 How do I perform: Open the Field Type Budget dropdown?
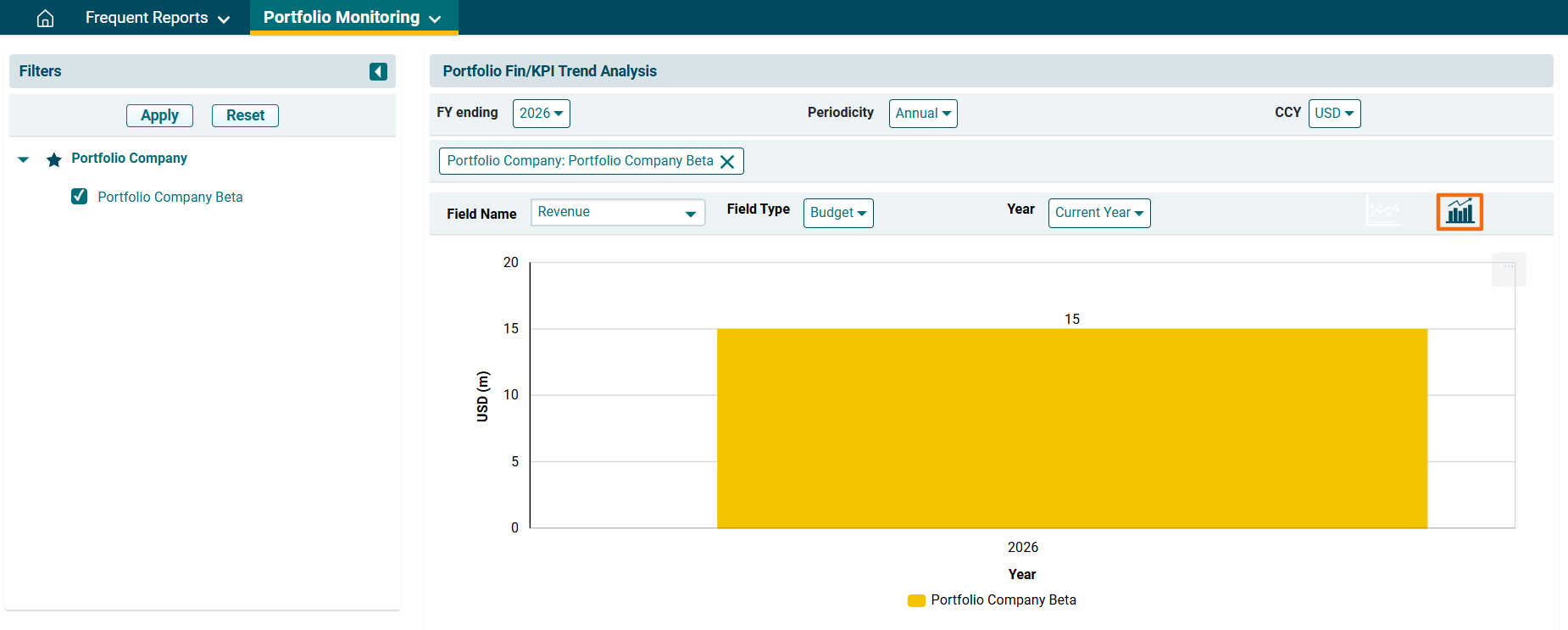tap(837, 213)
